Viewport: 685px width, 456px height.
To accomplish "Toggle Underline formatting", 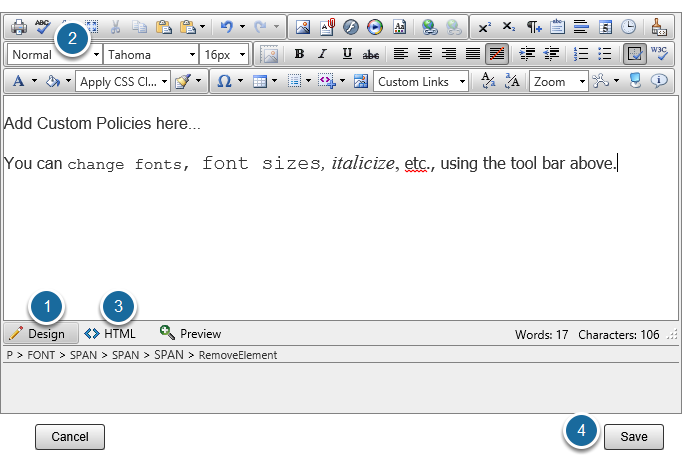I will pos(347,54).
